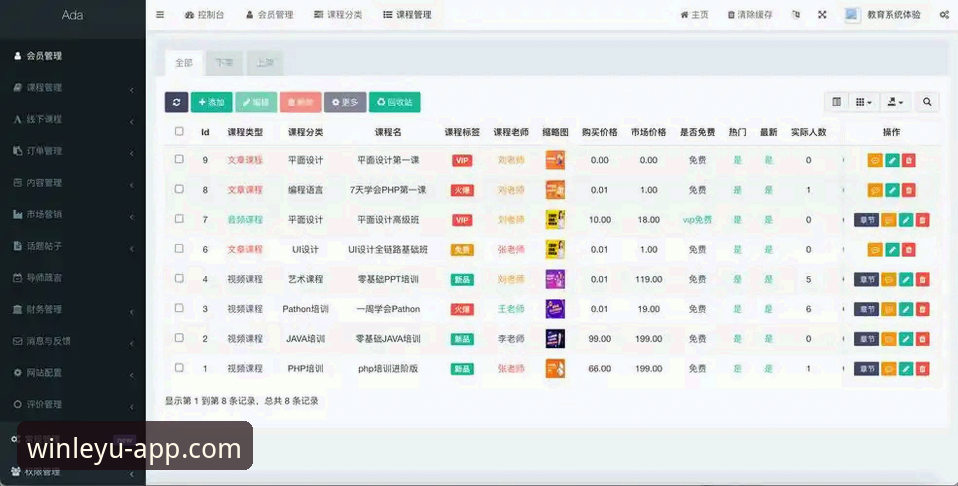This screenshot has height=486, width=958.
Task: Open the 控制台 tab in top navigation
Action: (205, 15)
